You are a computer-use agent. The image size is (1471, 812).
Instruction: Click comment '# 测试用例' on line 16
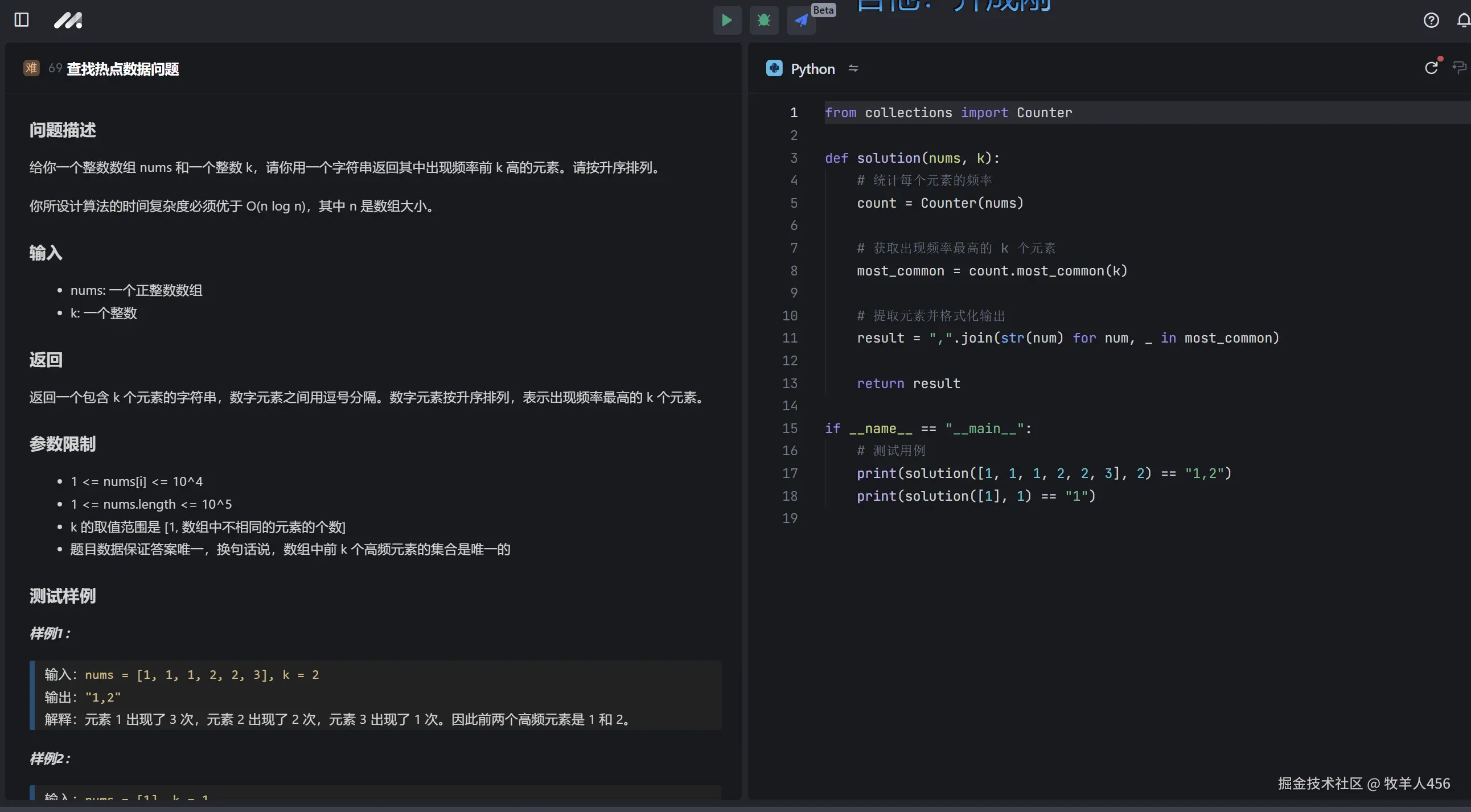point(891,451)
